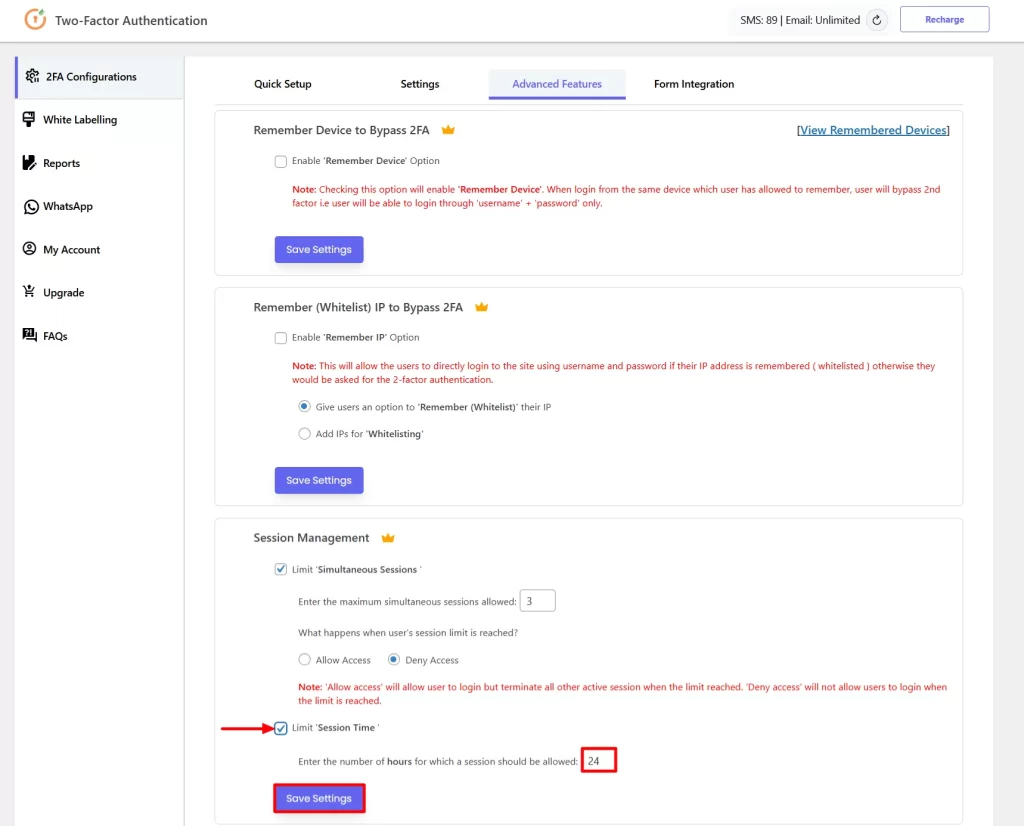Screen dimensions: 1024x826
Task: Open the FAQs sidebar icon
Action: point(29,336)
